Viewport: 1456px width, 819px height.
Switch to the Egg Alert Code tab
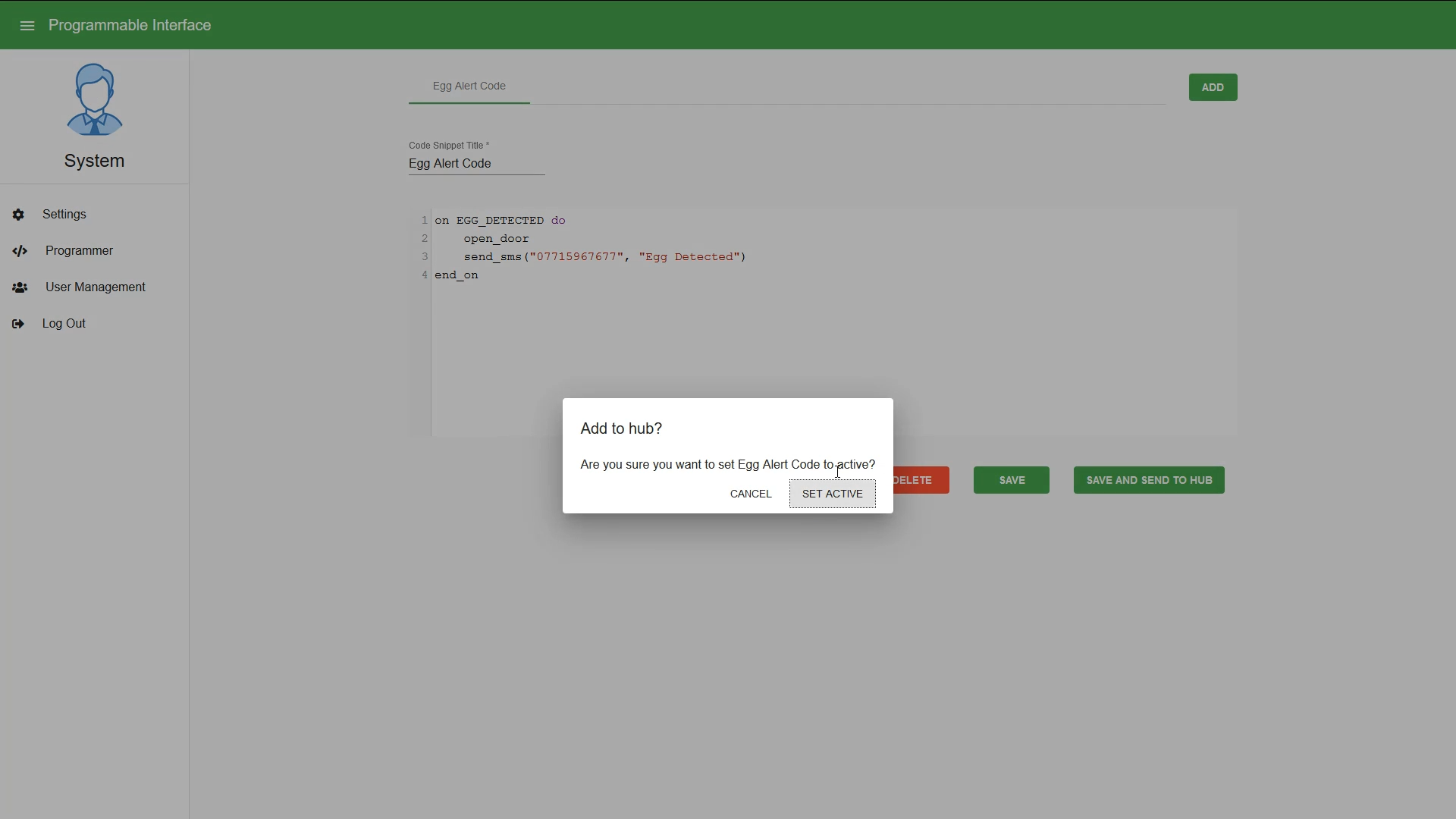coord(469,86)
